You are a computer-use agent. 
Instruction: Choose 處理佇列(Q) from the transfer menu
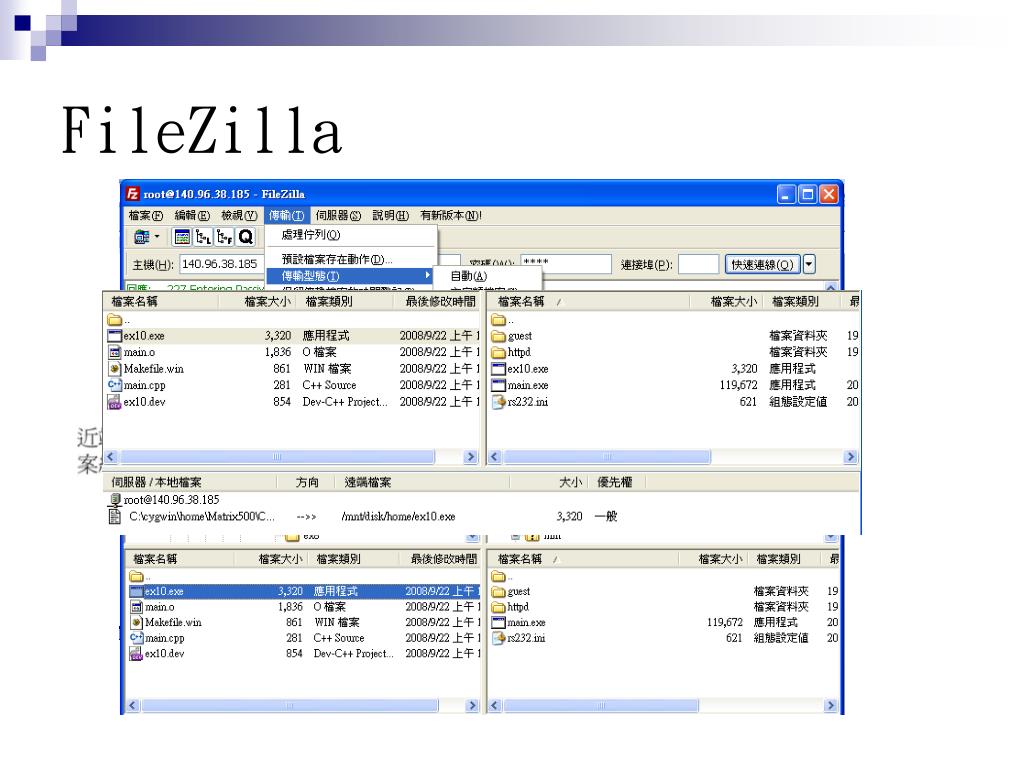pyautogui.click(x=351, y=234)
